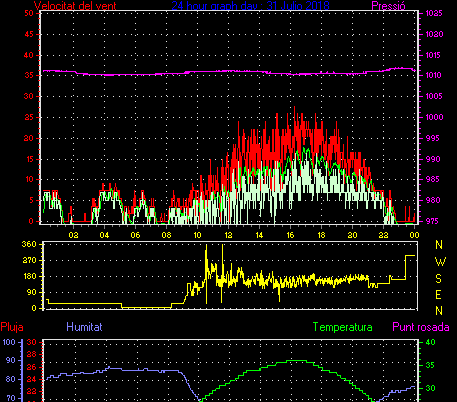Click the 22 hour marker on time axis
Viewport: 457px width, 402px height.
[x=383, y=235]
